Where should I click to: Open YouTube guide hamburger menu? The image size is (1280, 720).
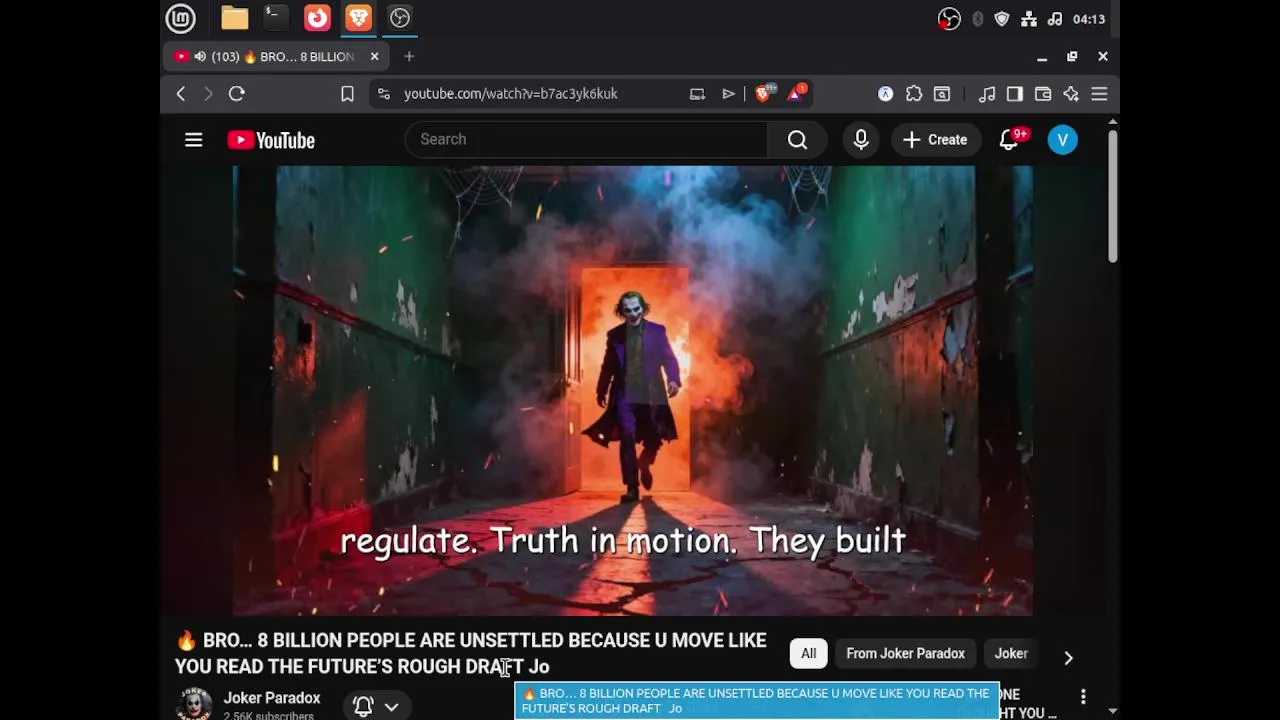point(194,140)
